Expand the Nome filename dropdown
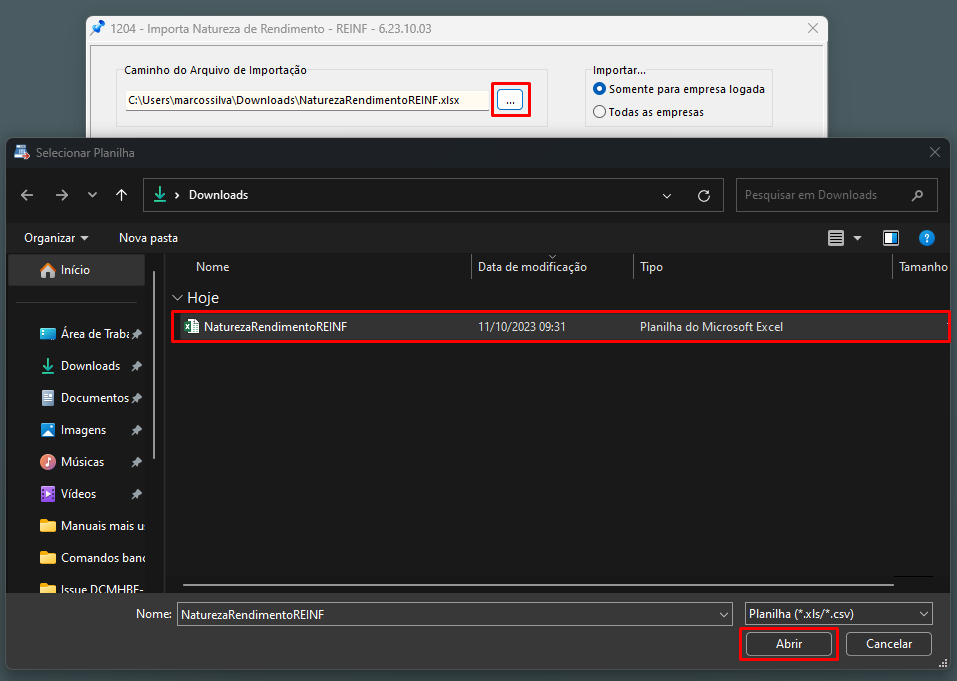This screenshot has height=681, width=957. 724,614
